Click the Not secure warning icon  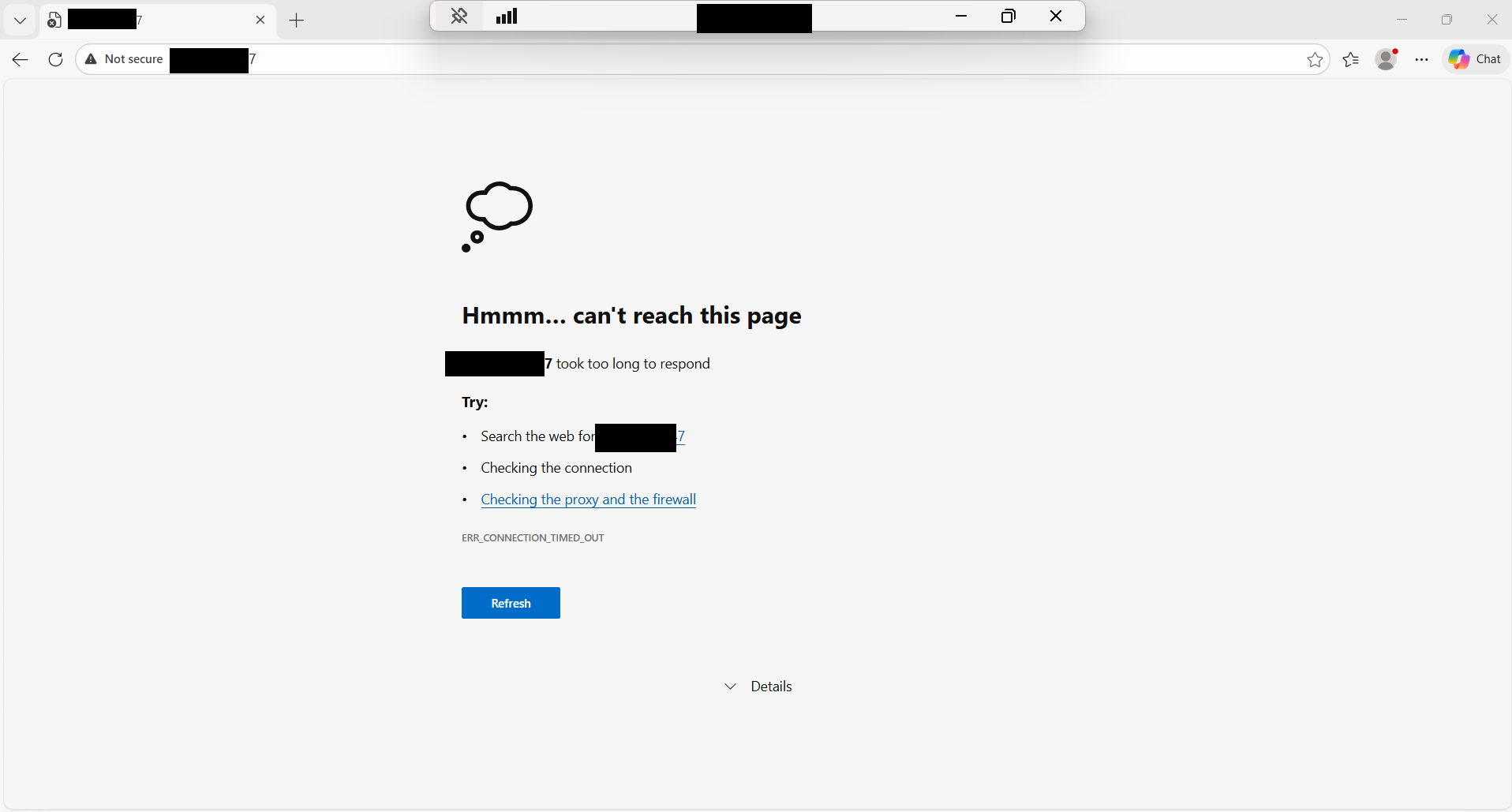click(x=92, y=59)
